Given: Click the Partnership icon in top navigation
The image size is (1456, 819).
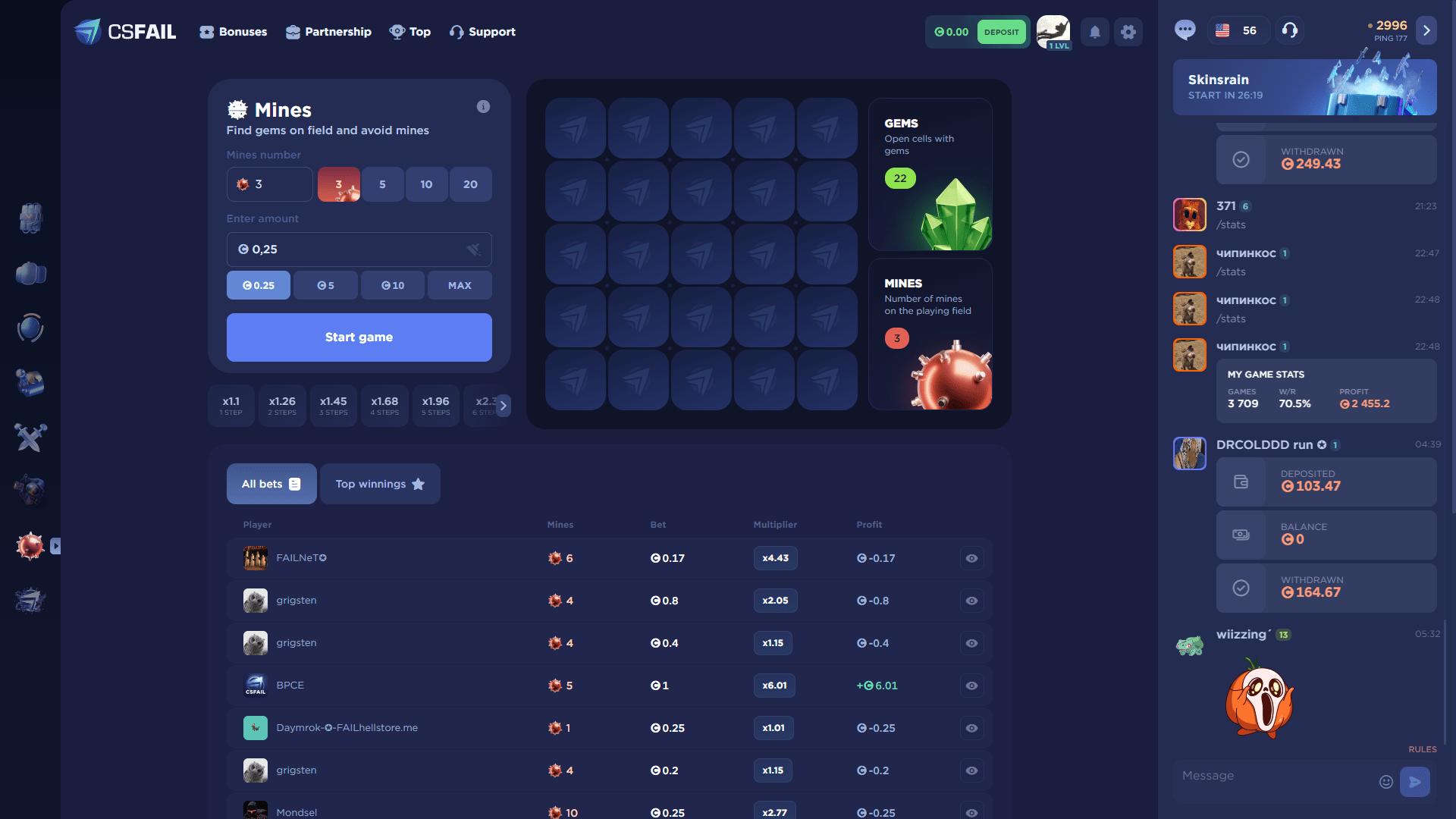Looking at the screenshot, I should click(292, 31).
